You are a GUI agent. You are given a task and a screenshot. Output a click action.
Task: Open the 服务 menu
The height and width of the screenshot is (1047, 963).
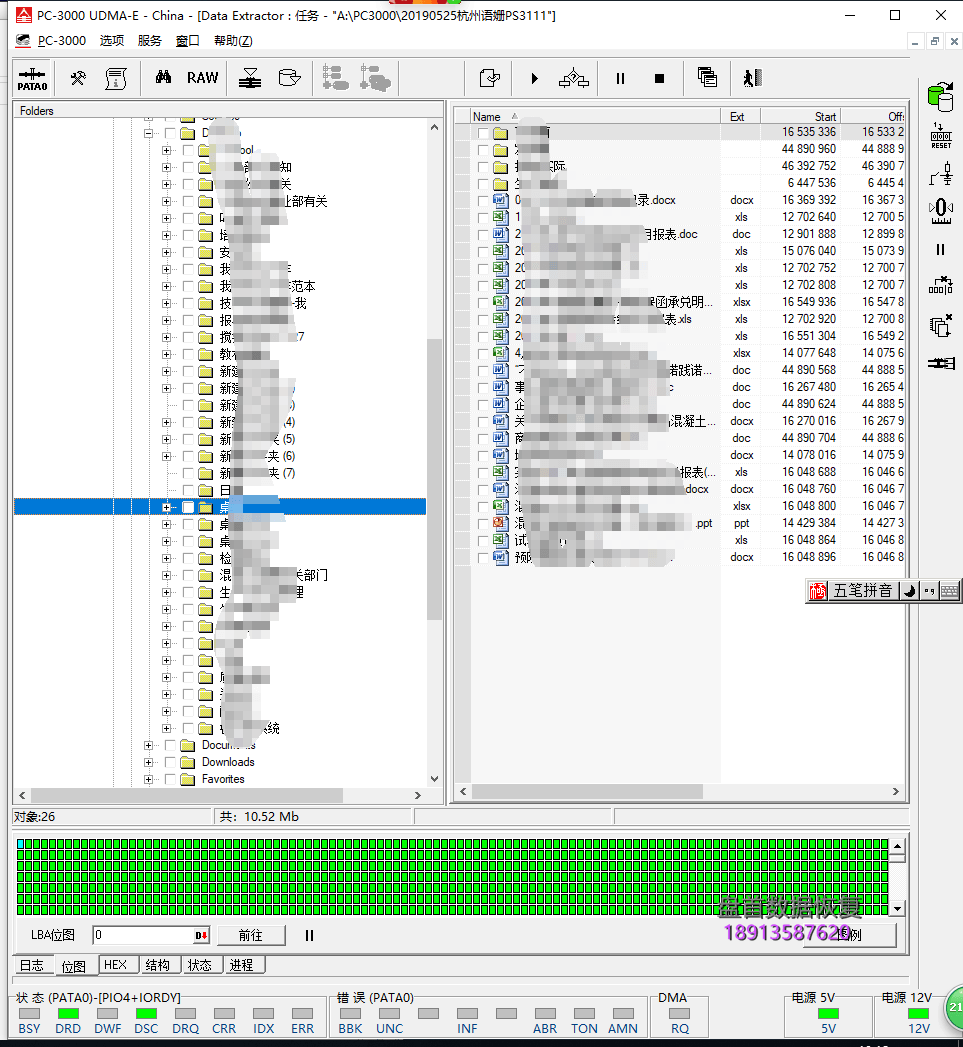click(150, 41)
